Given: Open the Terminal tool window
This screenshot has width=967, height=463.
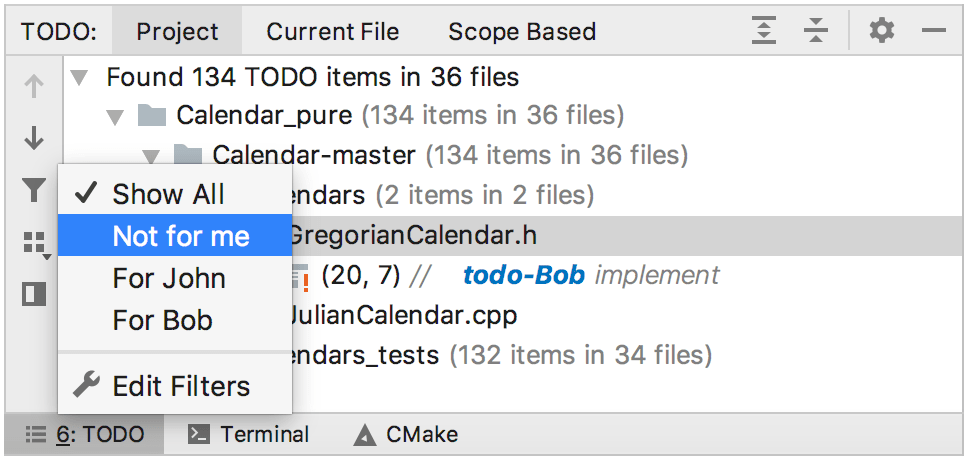Looking at the screenshot, I should click(250, 435).
